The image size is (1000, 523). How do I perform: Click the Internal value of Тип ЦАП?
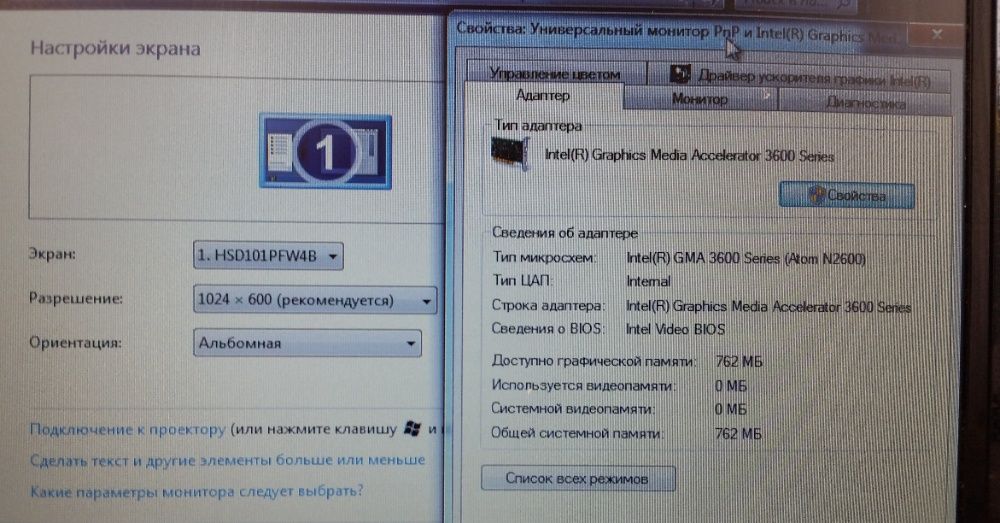(x=648, y=281)
